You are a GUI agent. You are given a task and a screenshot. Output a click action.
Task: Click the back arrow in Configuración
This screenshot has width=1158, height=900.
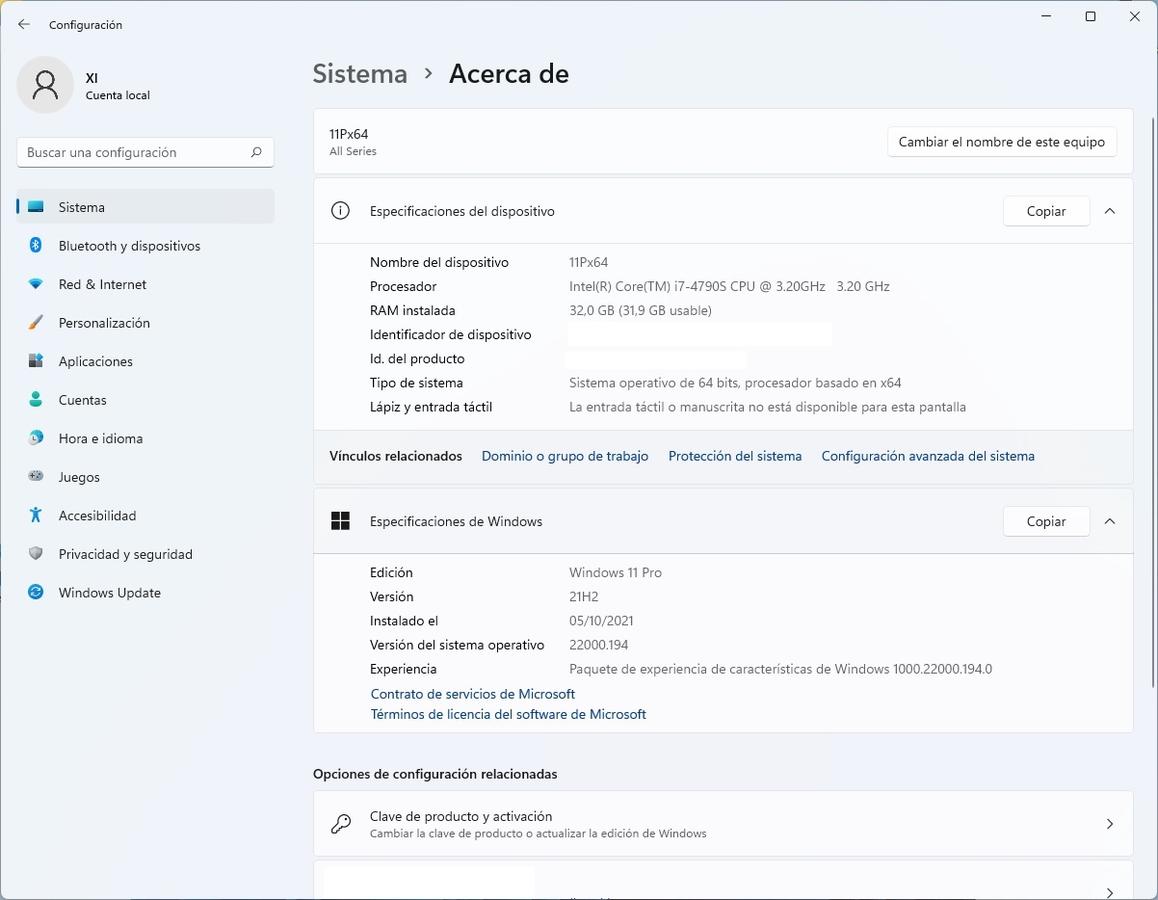(x=24, y=24)
